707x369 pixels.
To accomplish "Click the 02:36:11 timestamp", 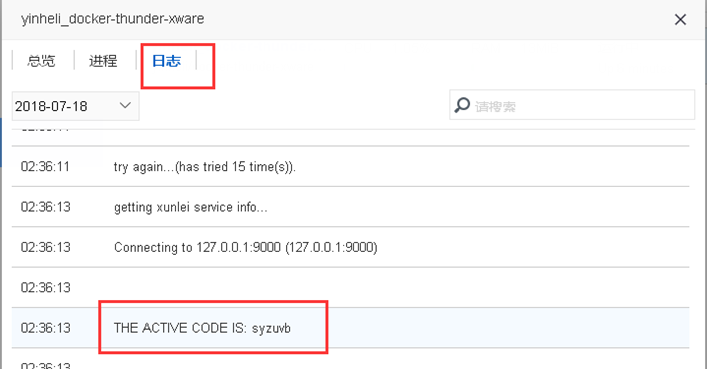I will tap(45, 166).
